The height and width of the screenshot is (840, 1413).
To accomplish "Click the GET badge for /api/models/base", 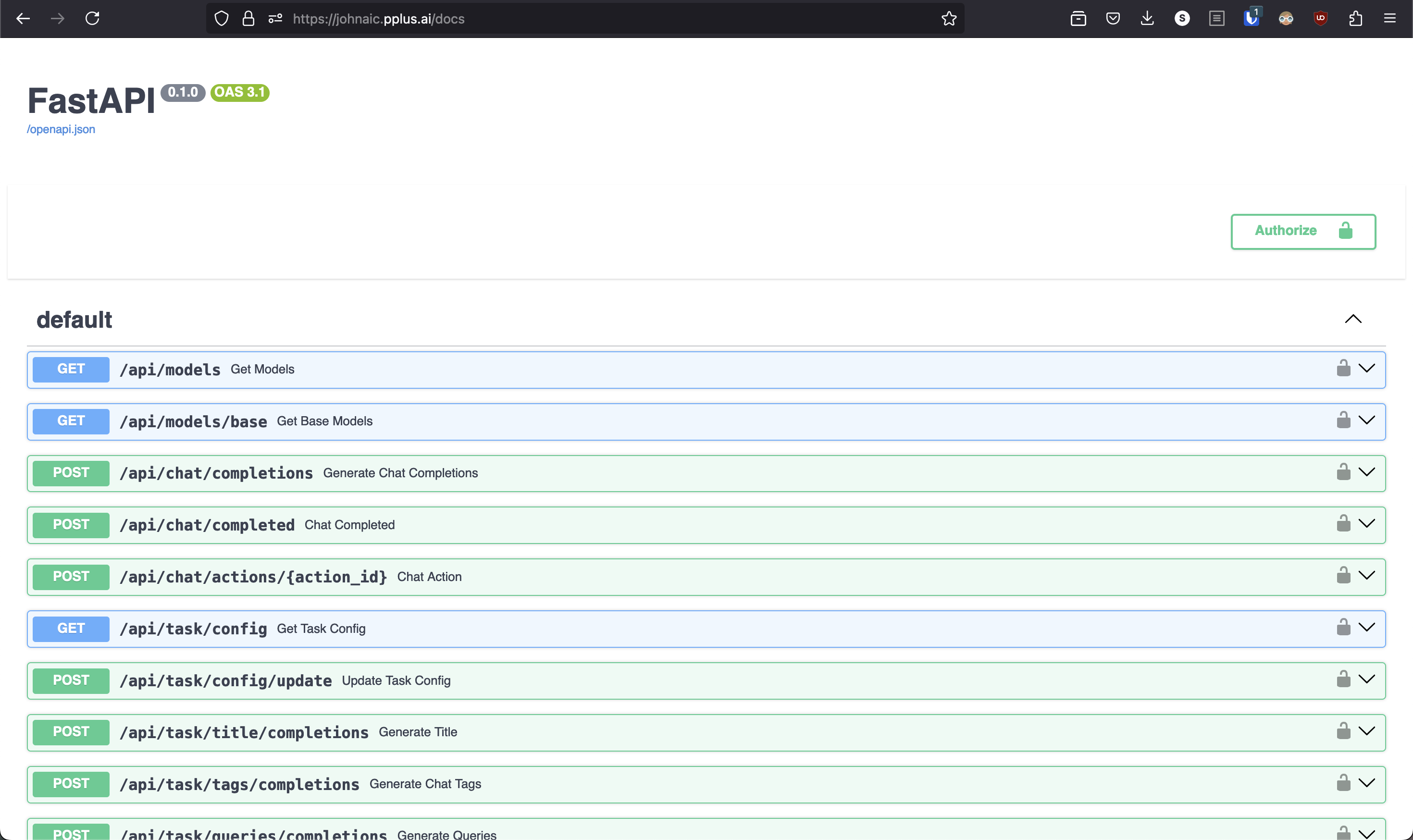I will [x=71, y=421].
